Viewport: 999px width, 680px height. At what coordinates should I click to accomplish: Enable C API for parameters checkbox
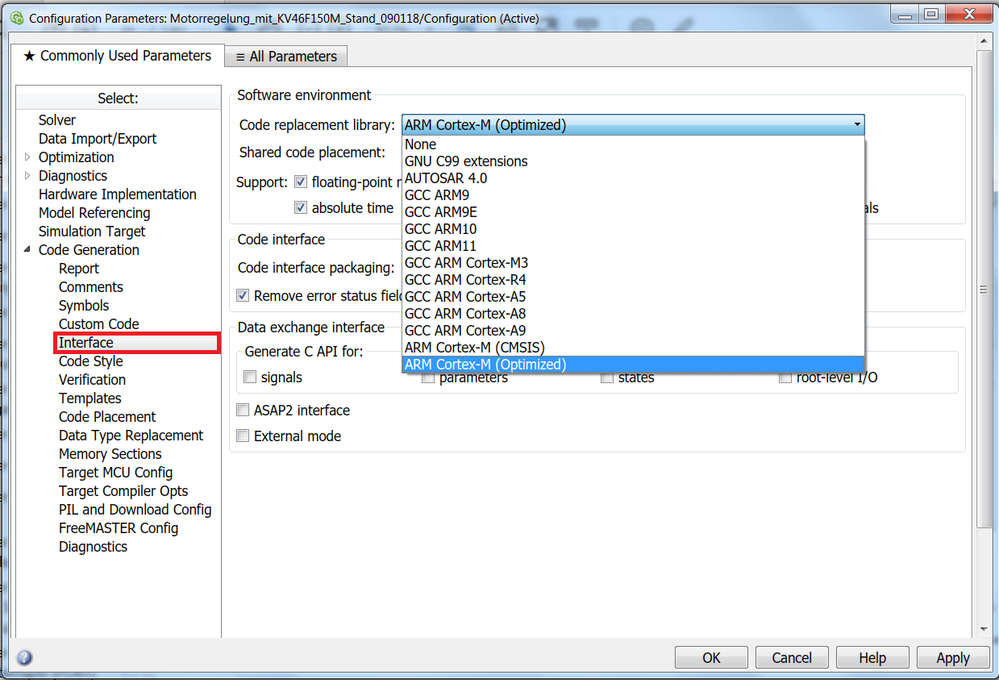tap(428, 378)
